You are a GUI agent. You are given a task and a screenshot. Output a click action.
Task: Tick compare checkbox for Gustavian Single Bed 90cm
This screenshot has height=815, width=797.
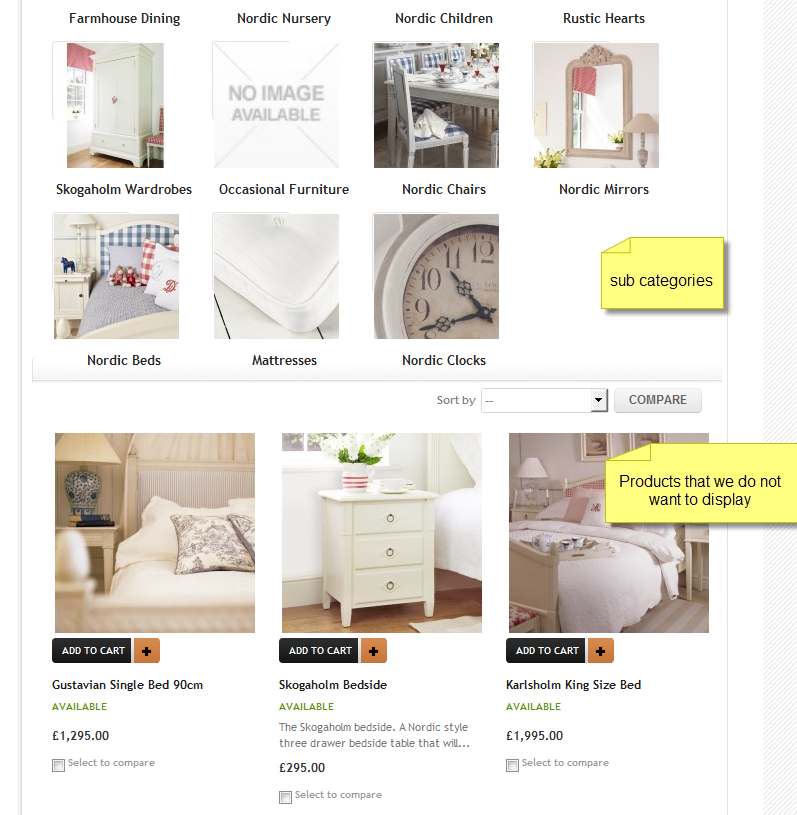58,765
